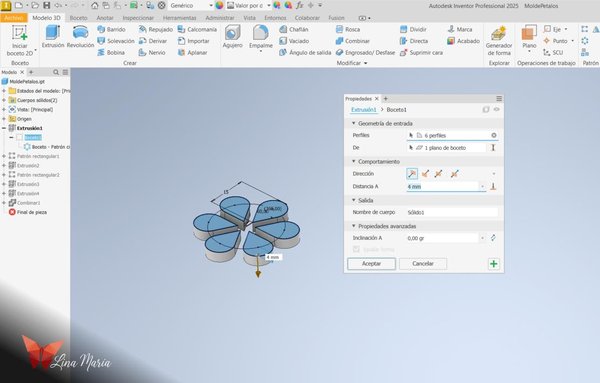600x383 pixels.
Task: Open the Genérico material dropdown
Action: click(211, 5)
